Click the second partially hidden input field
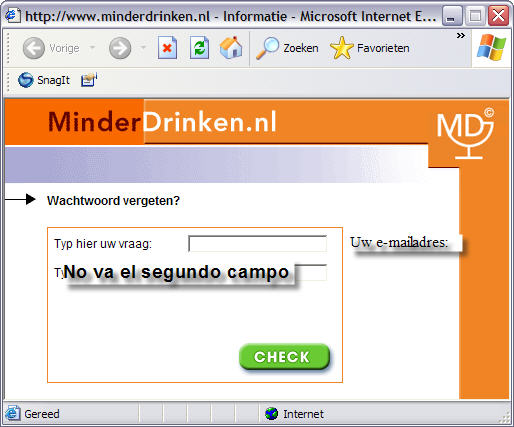514x427 pixels. coord(311,272)
